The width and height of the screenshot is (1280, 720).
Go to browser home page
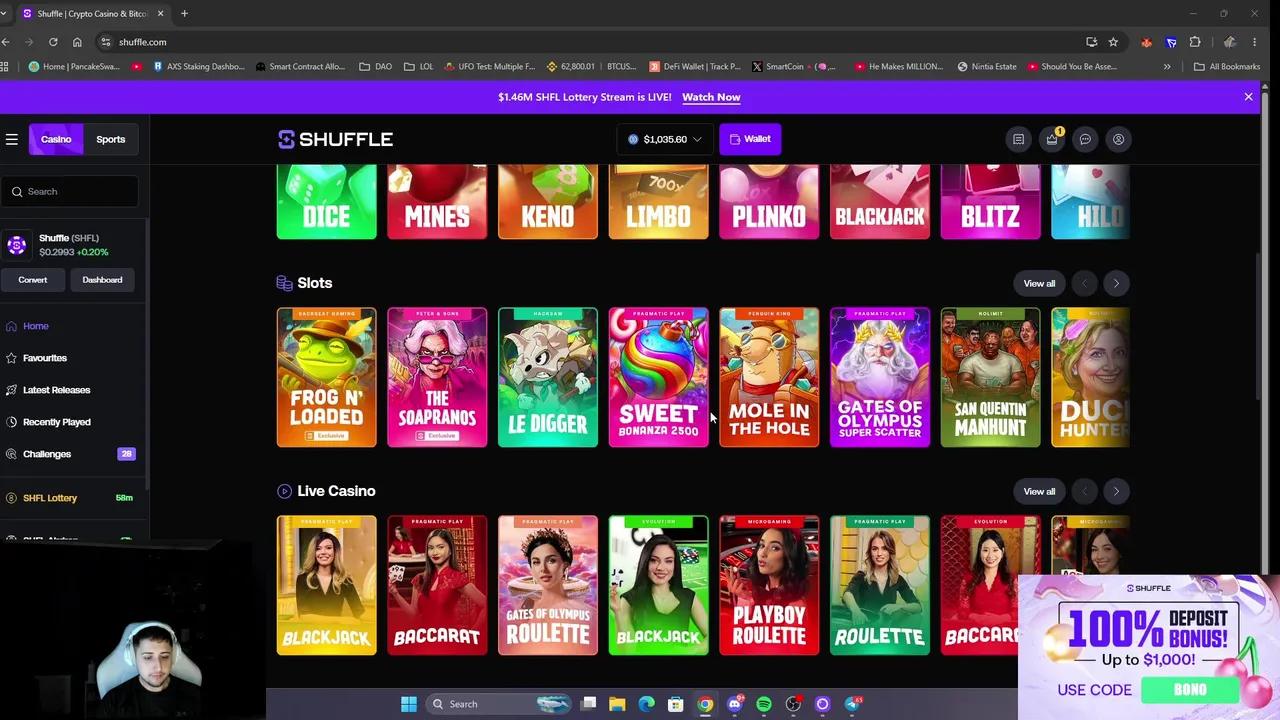tap(77, 42)
